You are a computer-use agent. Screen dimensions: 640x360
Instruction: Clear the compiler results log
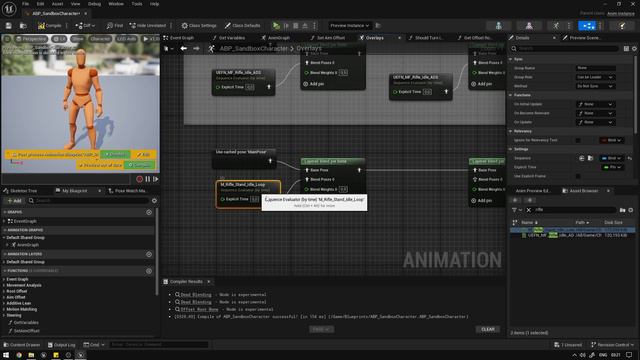[x=488, y=329]
